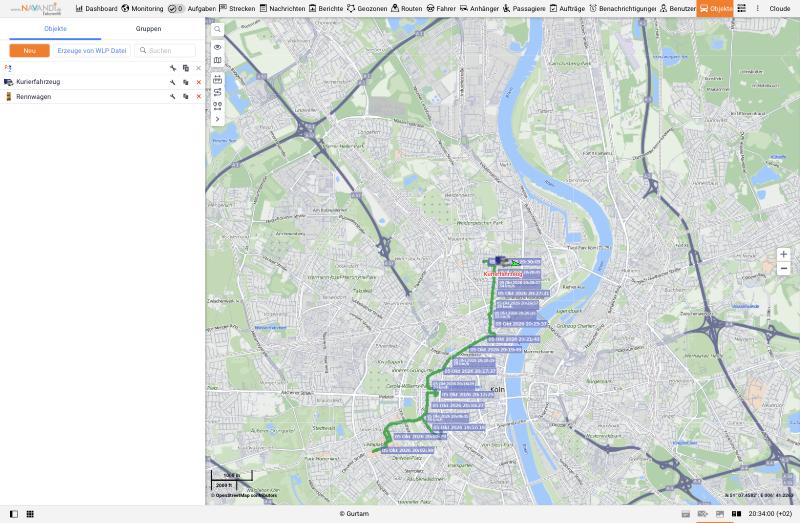This screenshot has width=800, height=523.
Task: Click the Kurierfahrzeug truck icon in list
Action: (x=8, y=82)
